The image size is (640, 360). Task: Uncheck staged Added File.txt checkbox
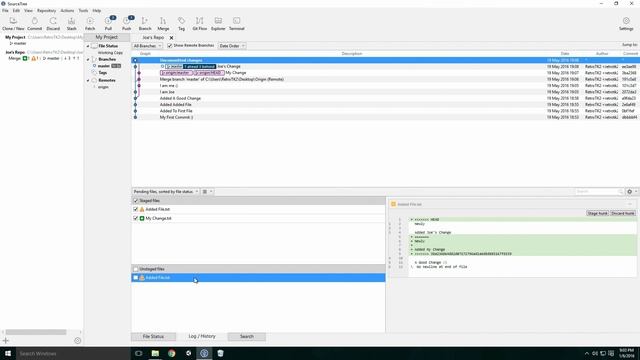[136, 209]
